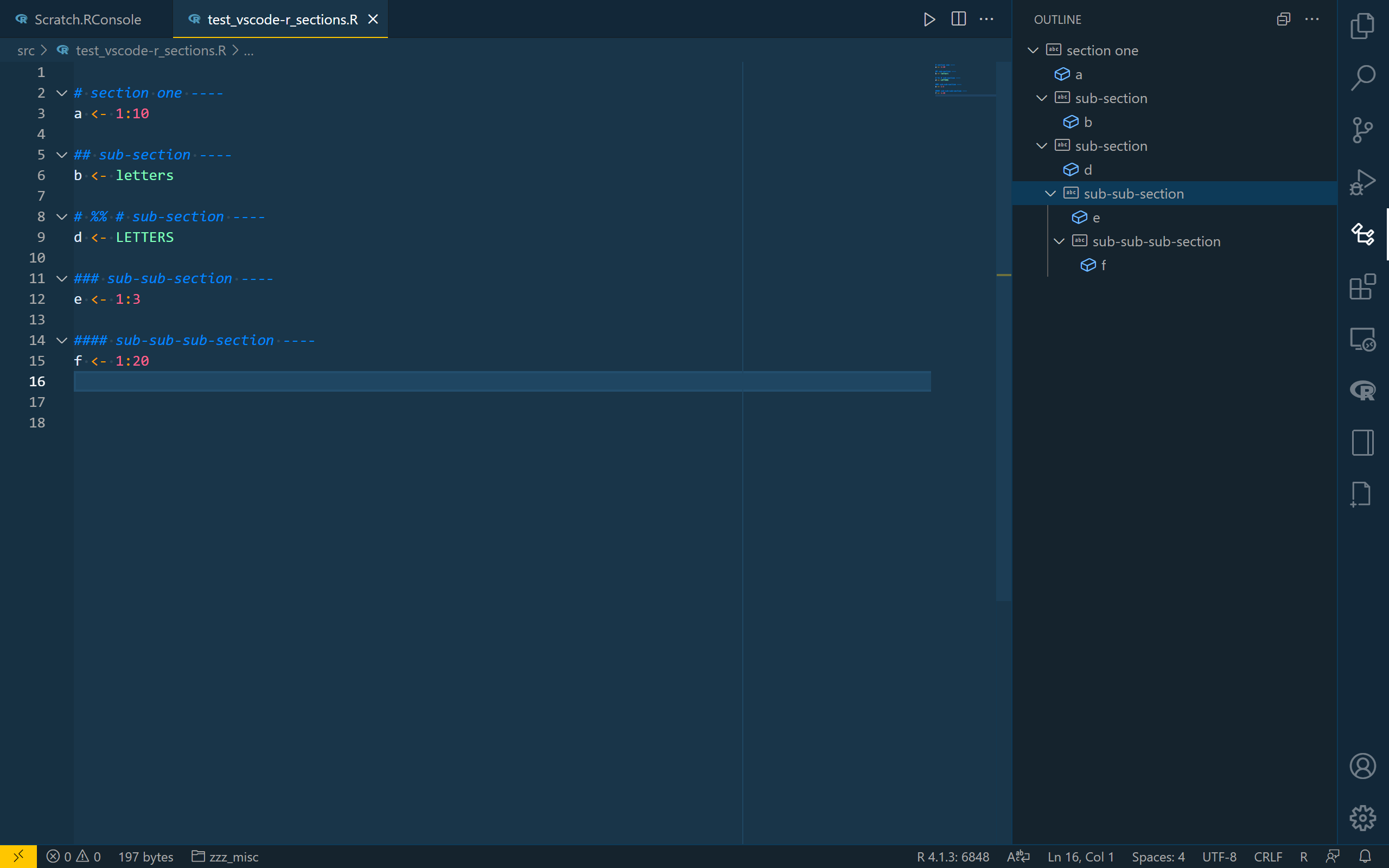Open Run and Debug view
This screenshot has width=1389, height=868.
pos(1362,182)
